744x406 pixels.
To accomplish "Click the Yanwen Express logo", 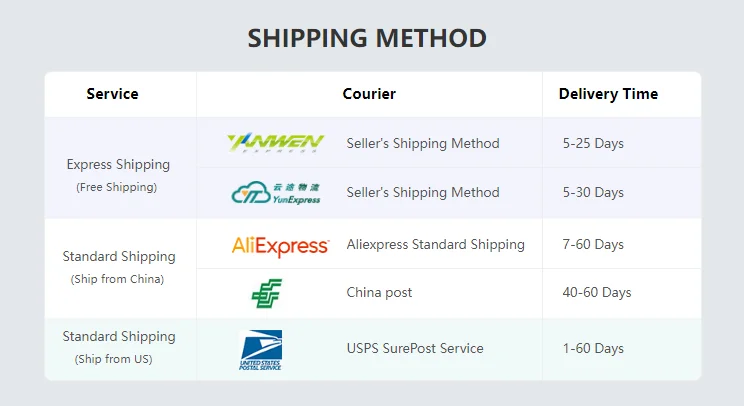I will tap(275, 143).
